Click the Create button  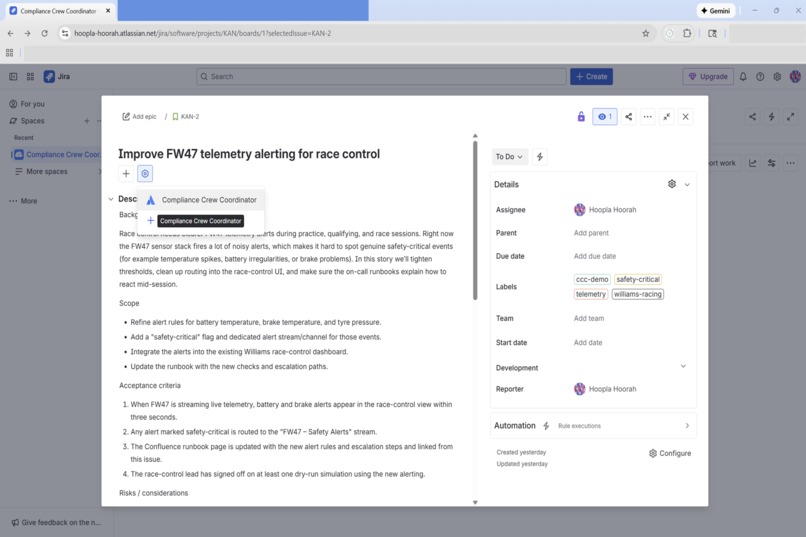[591, 77]
